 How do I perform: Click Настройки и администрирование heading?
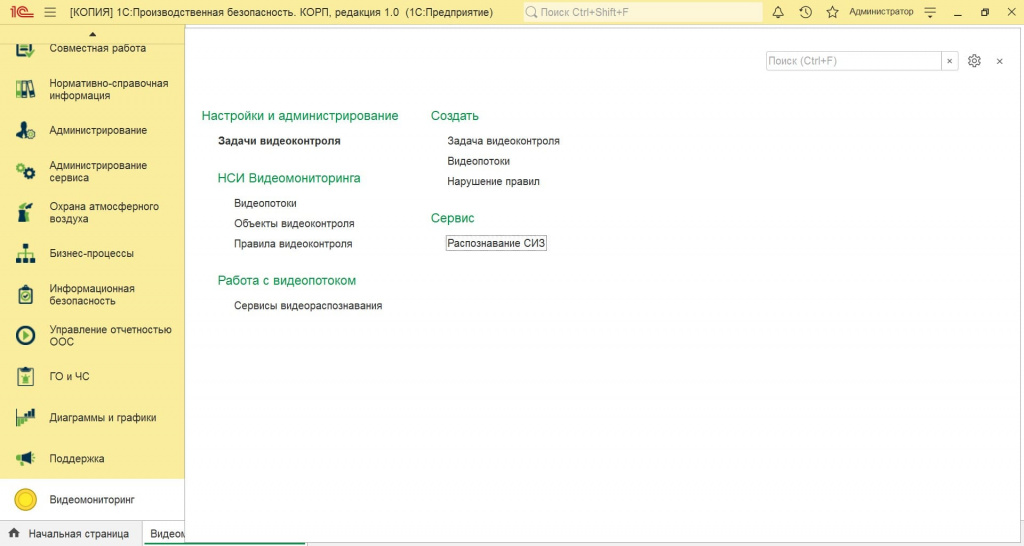300,116
